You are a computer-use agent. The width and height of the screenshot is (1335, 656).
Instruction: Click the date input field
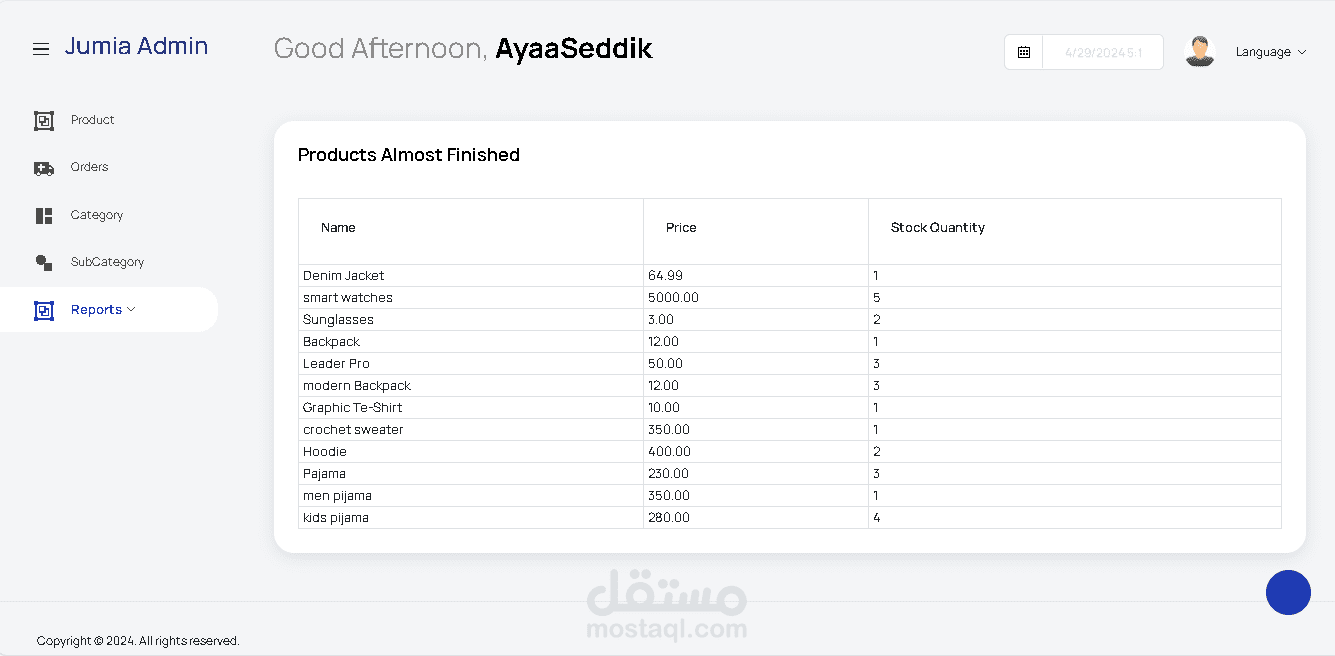click(x=1102, y=52)
